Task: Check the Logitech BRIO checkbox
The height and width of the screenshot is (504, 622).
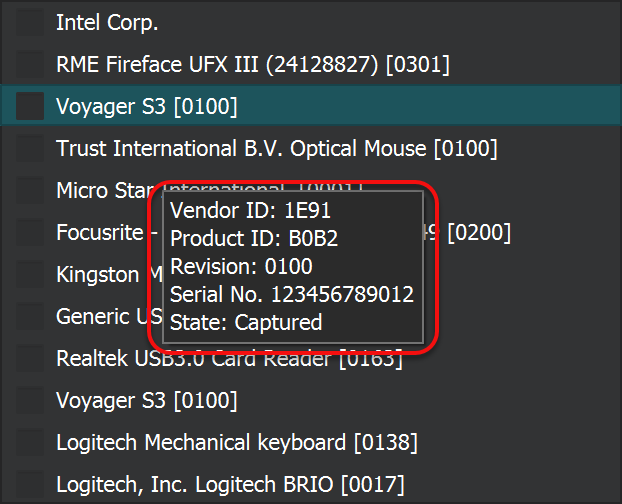Action: [30, 484]
